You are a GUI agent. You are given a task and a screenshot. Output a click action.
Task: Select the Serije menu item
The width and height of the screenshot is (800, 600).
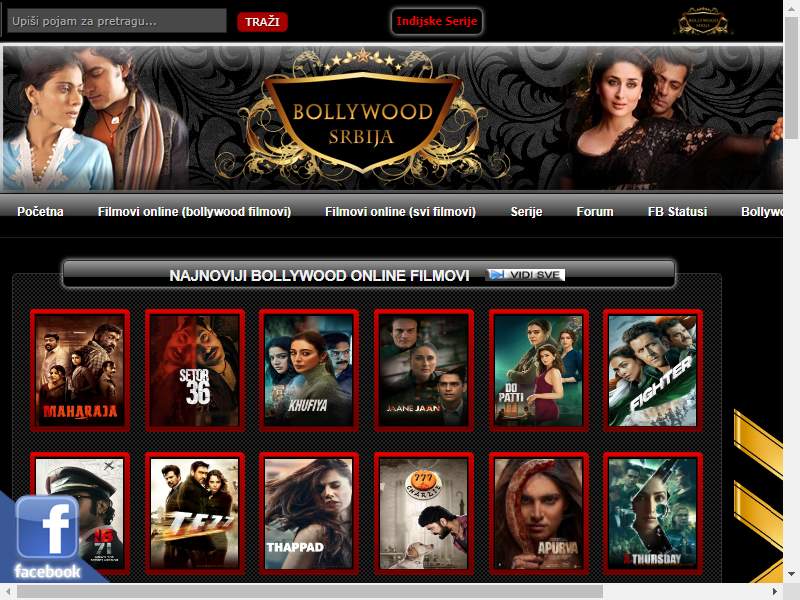click(527, 212)
